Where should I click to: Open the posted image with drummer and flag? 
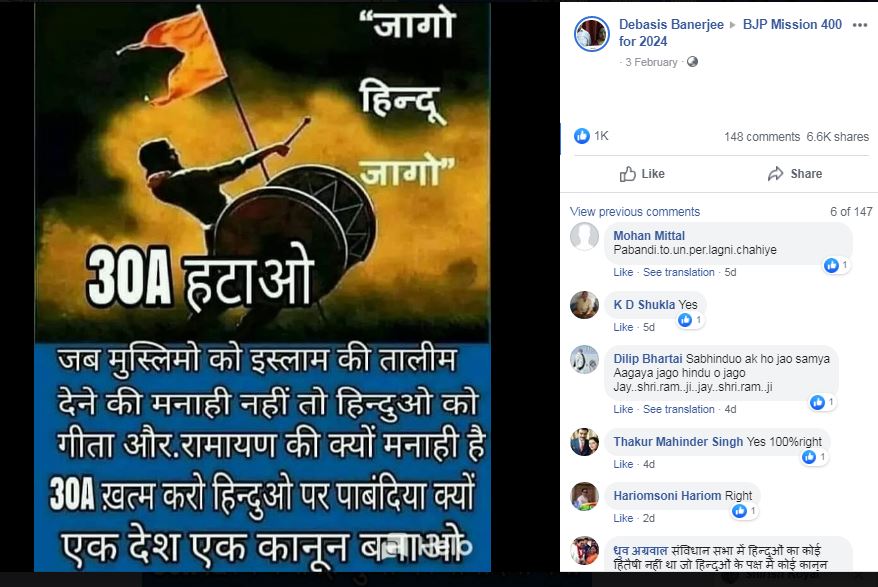(x=263, y=287)
